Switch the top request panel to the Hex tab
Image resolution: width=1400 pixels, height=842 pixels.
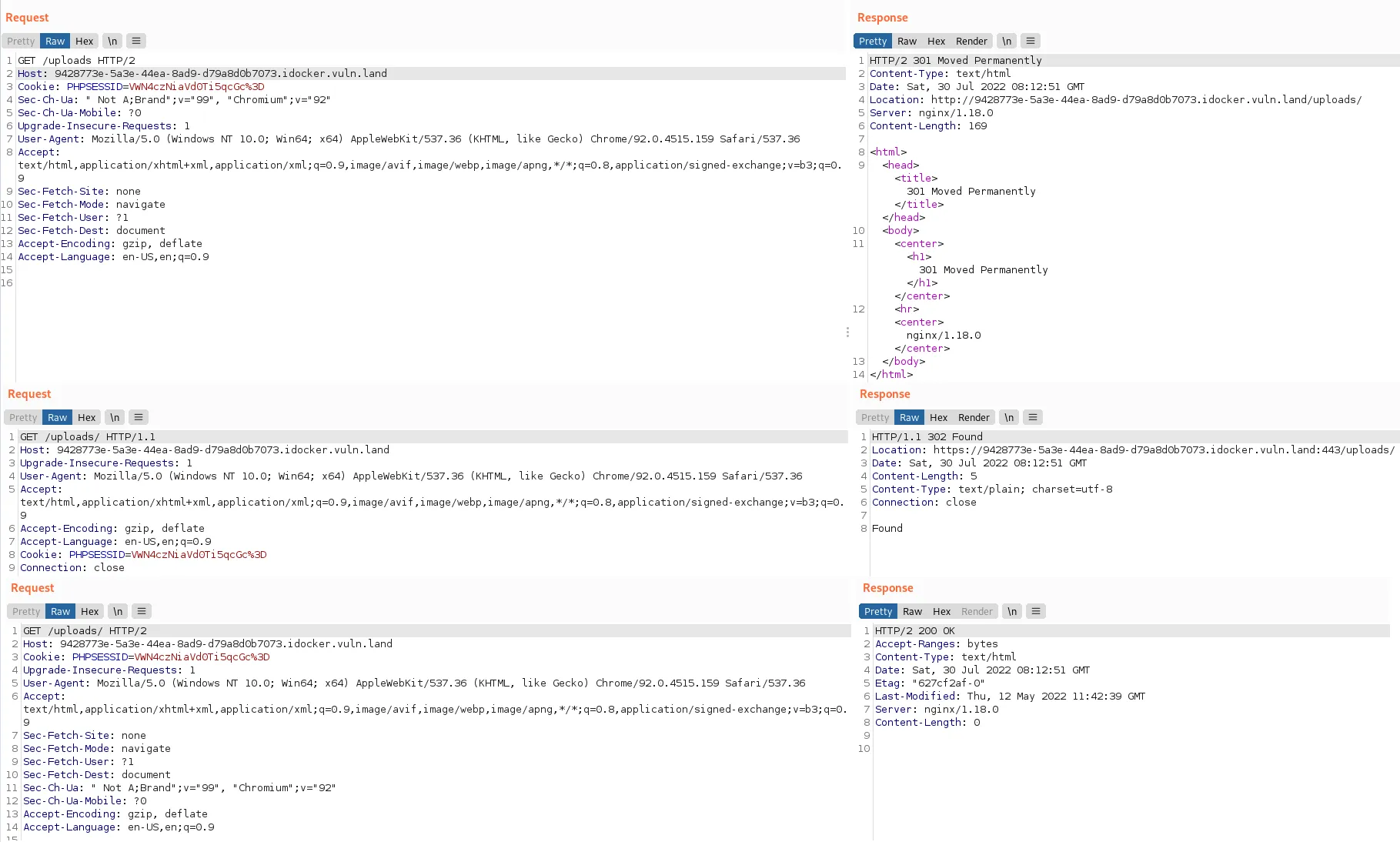point(85,41)
